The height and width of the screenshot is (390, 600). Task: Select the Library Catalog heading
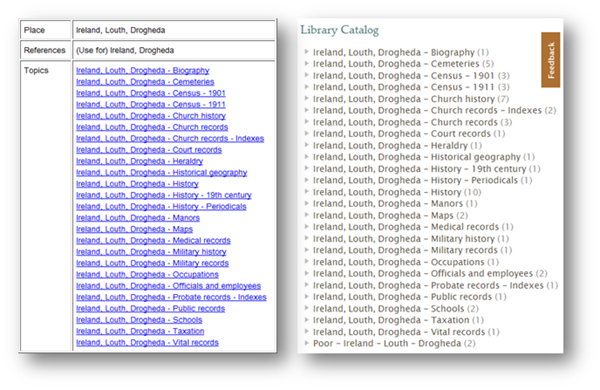point(339,30)
